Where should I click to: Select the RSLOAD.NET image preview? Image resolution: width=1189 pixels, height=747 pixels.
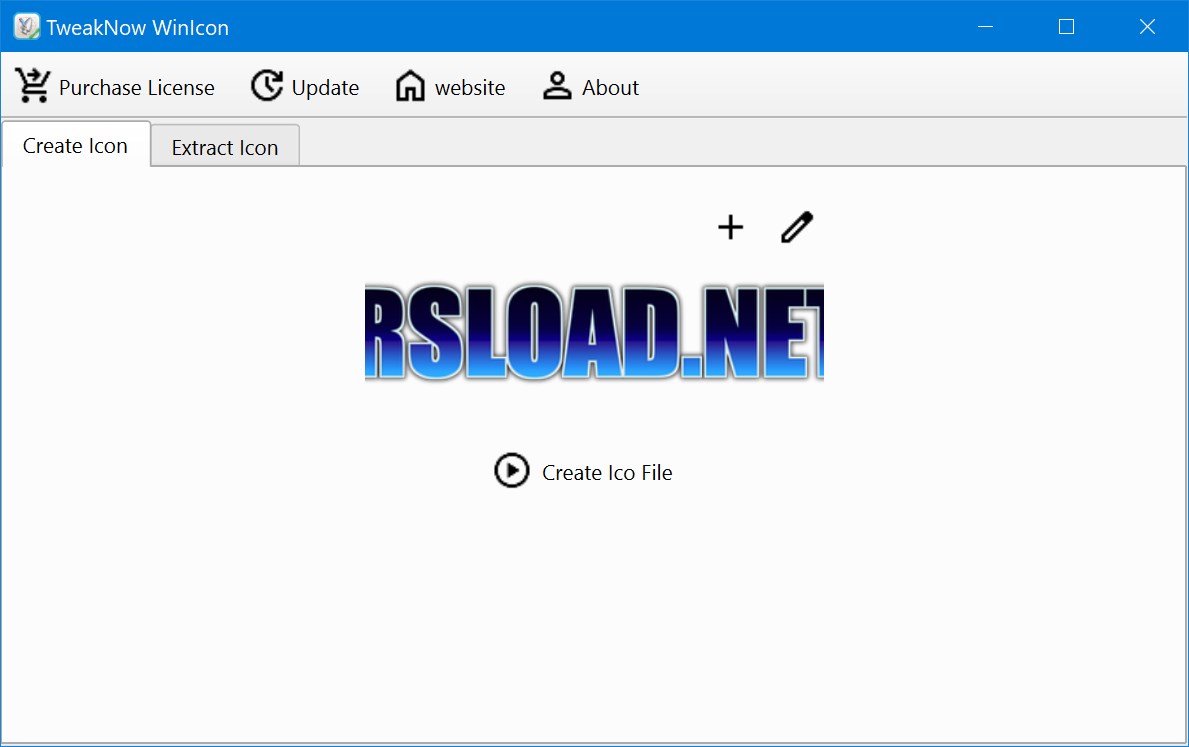[x=594, y=332]
